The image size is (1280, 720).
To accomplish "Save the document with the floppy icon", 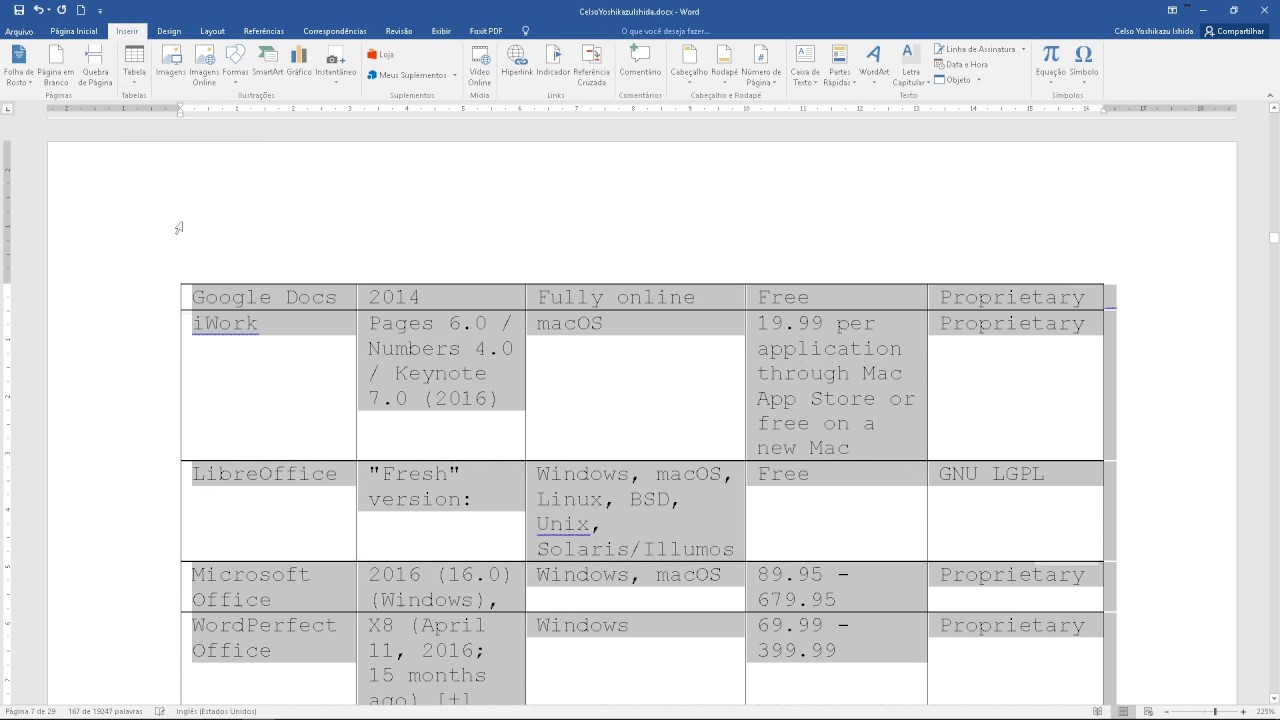I will (x=18, y=10).
